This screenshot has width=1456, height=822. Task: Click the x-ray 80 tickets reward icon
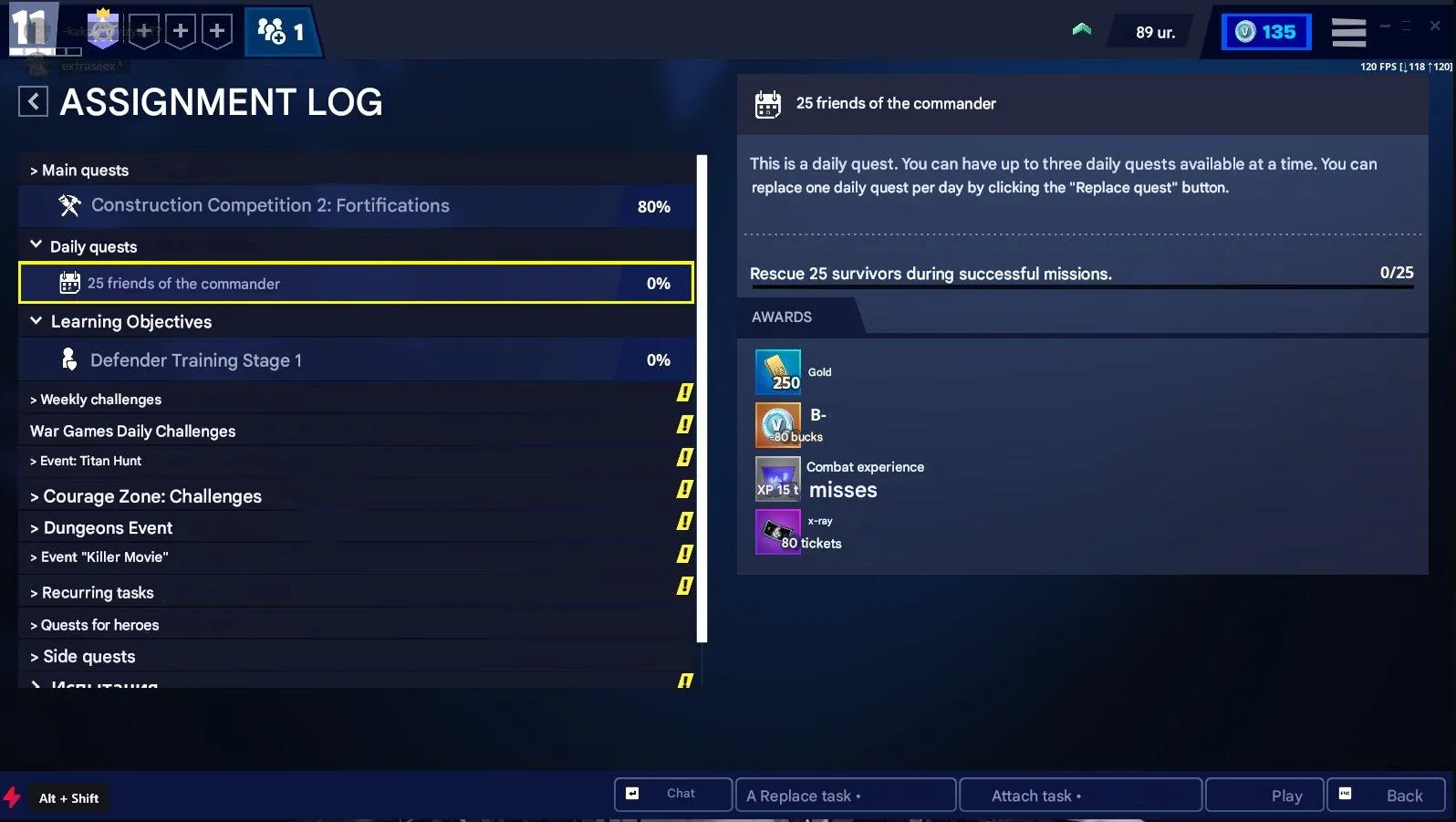778,531
